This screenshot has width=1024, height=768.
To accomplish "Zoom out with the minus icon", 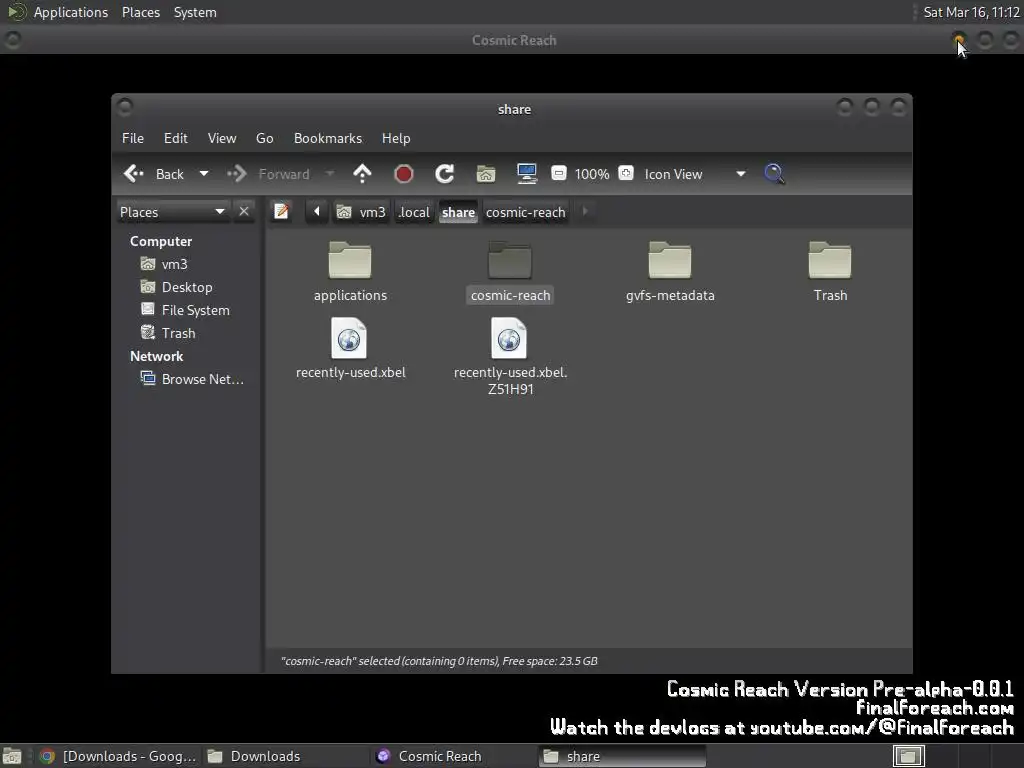I will pyautogui.click(x=558, y=173).
